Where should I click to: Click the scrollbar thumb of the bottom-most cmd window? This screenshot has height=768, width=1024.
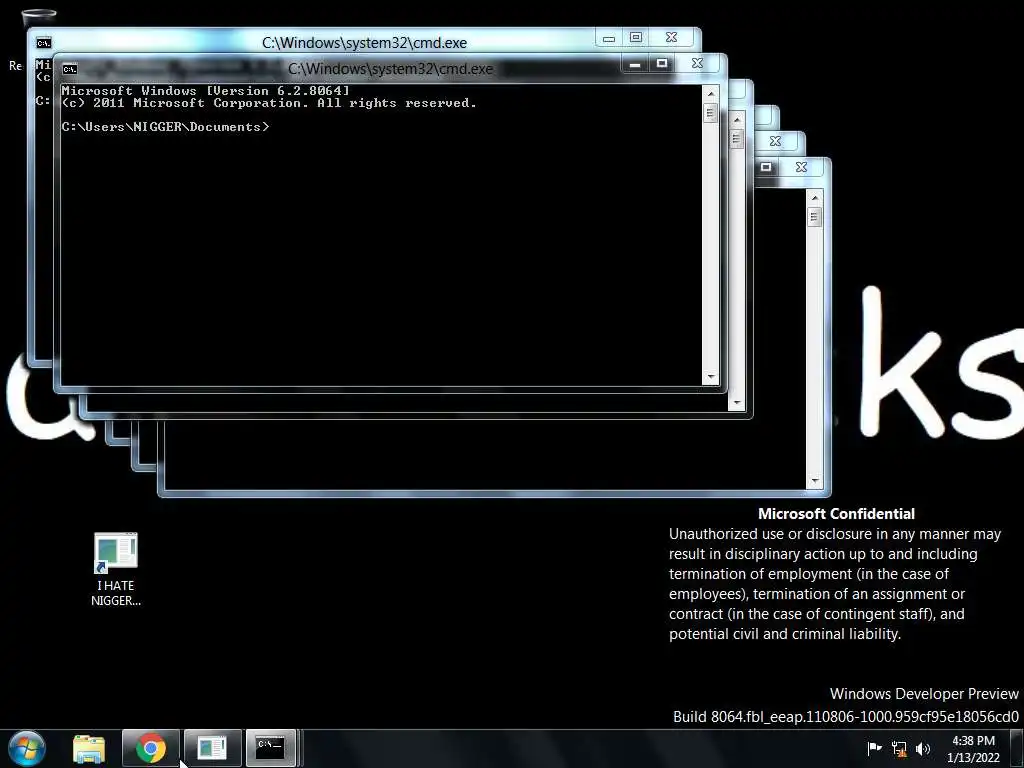[814, 217]
